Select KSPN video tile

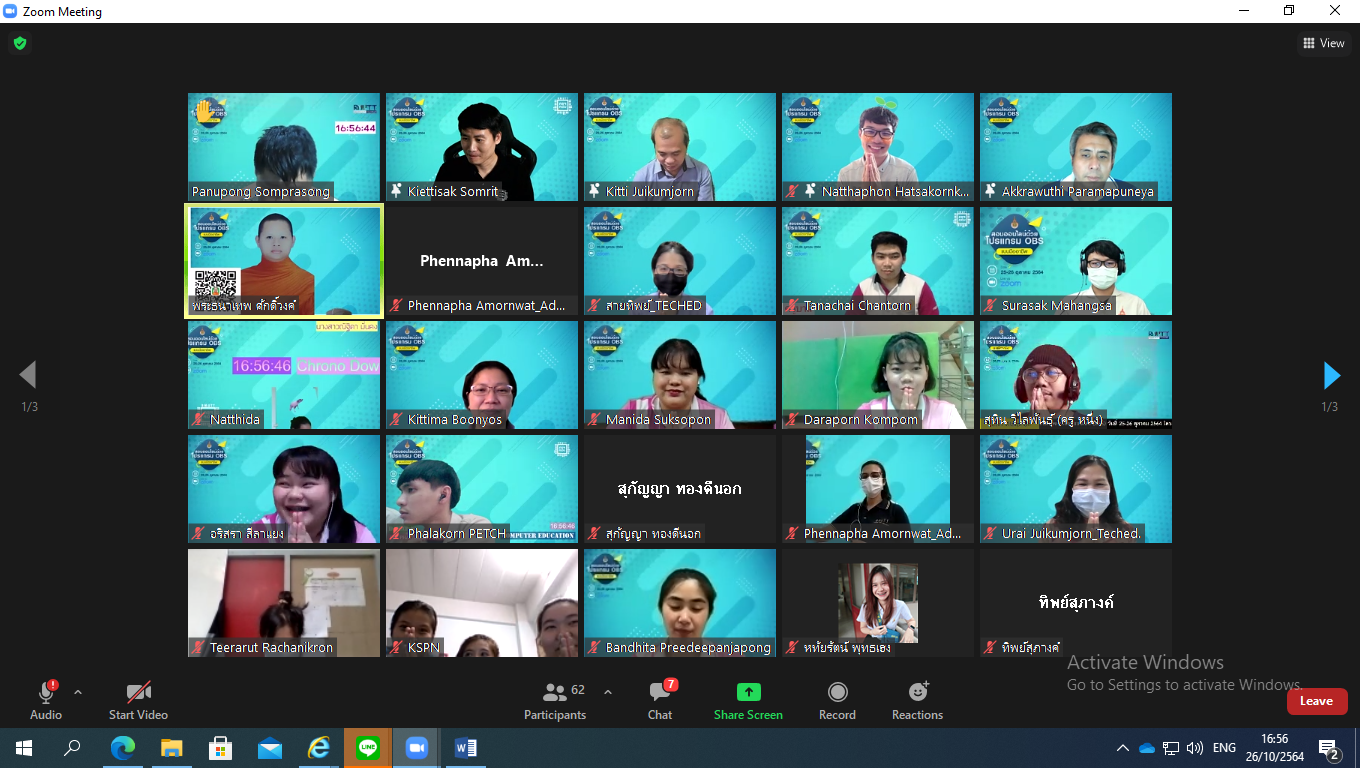(482, 603)
